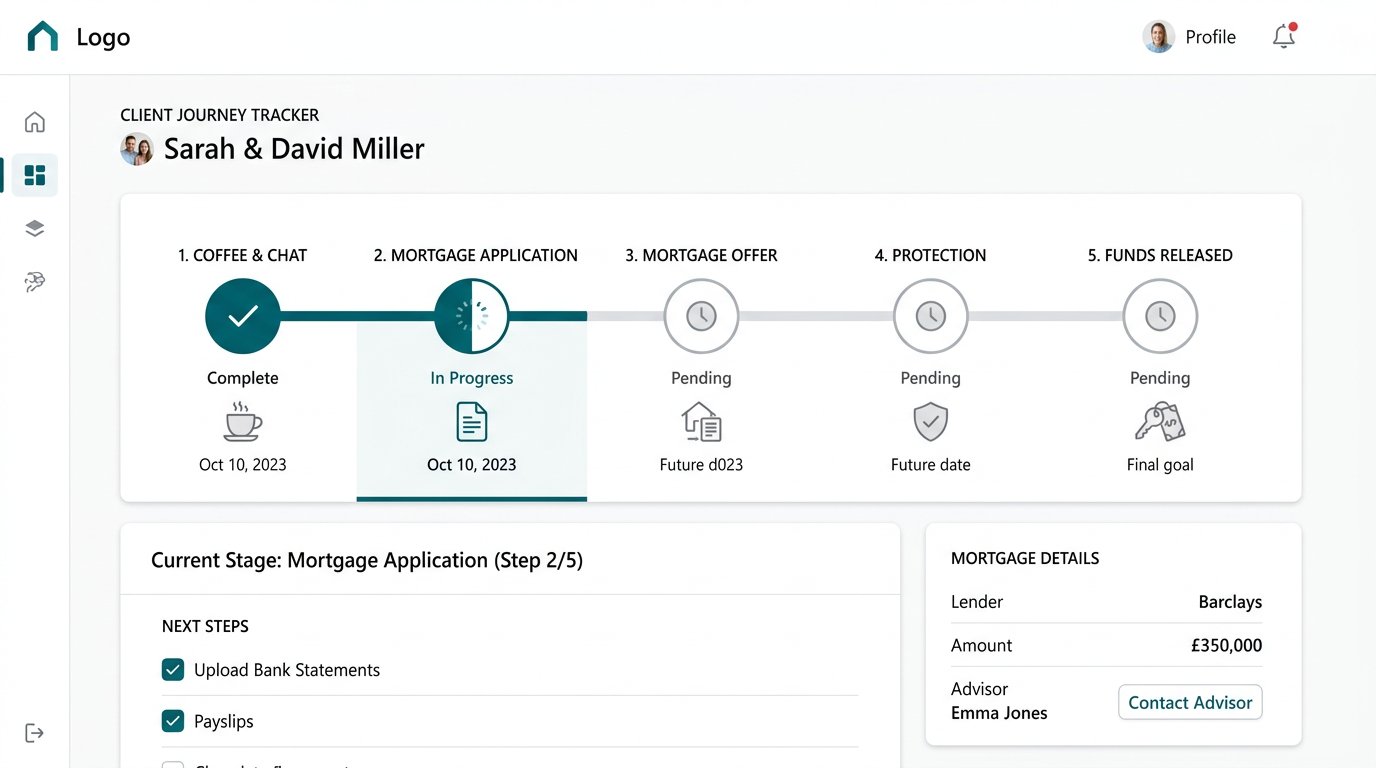
Task: Uncheck the Payslips checkbox
Action: (x=173, y=721)
